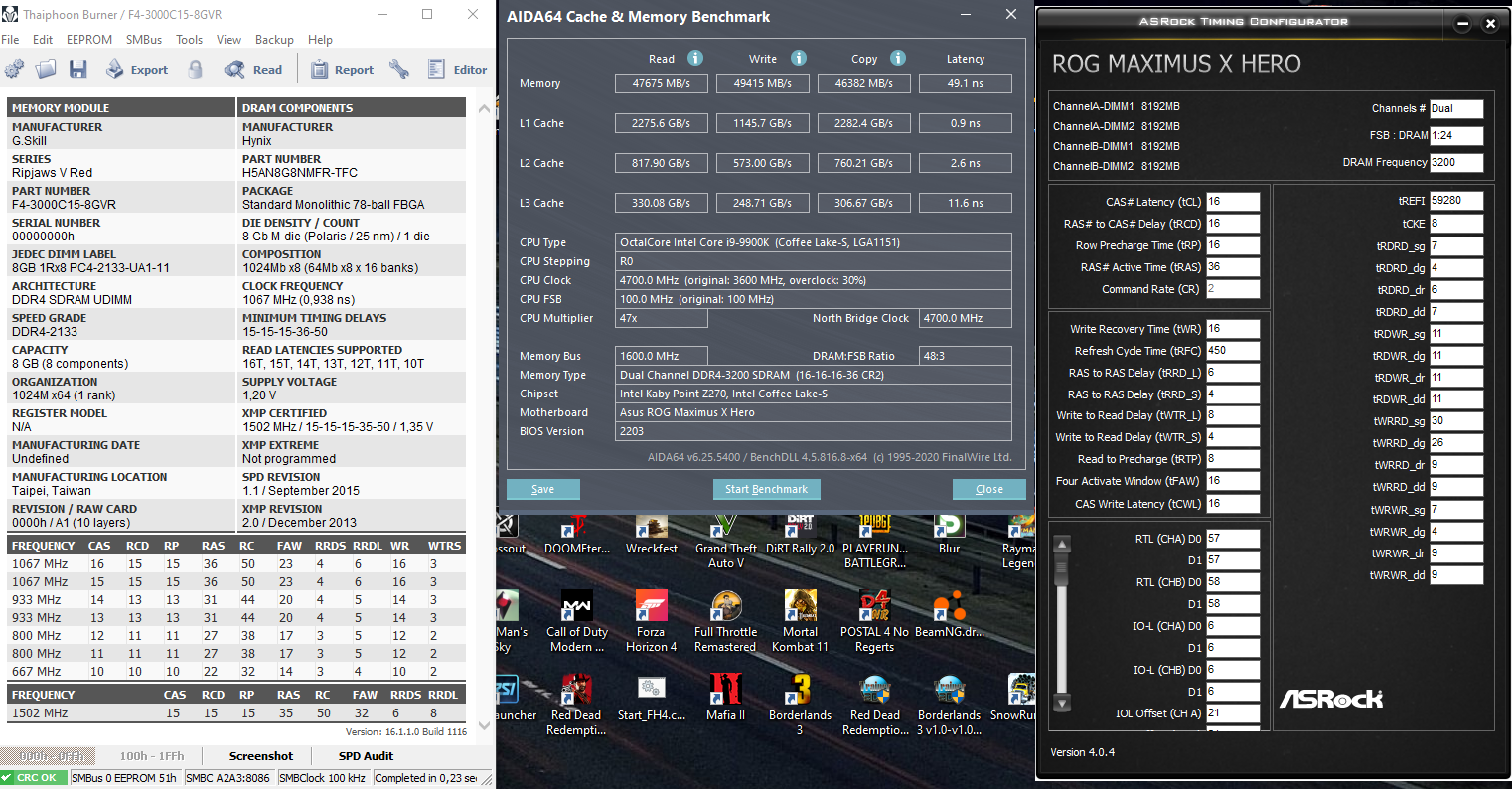Click the G.Skill part number F4-3000C15-8GVR
Screen dimensions: 1512x789
tap(64, 205)
